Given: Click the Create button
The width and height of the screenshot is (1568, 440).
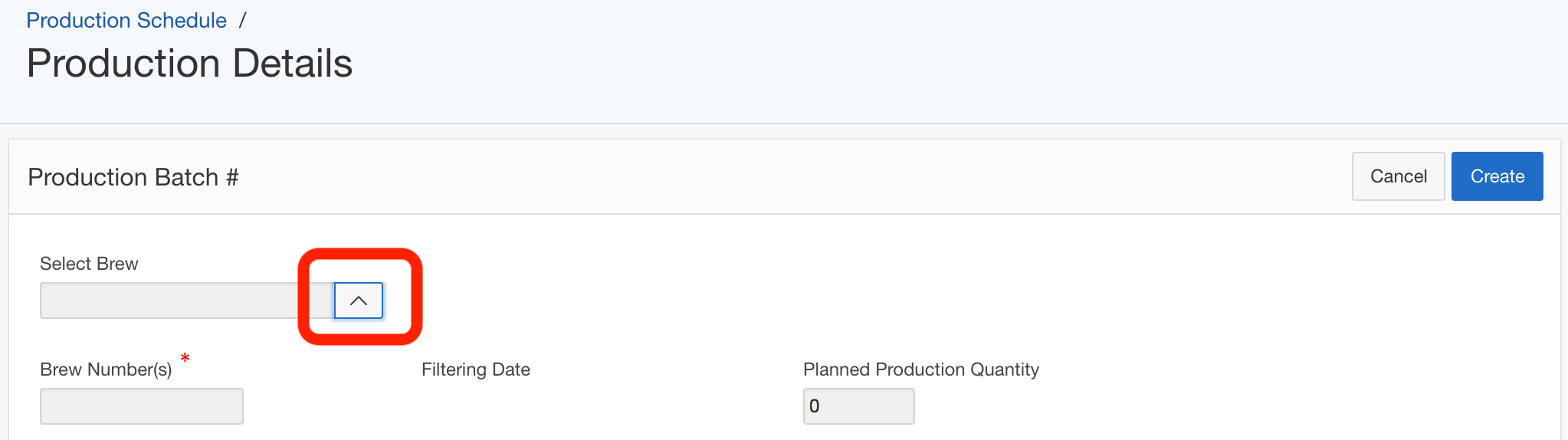Looking at the screenshot, I should [x=1497, y=176].
